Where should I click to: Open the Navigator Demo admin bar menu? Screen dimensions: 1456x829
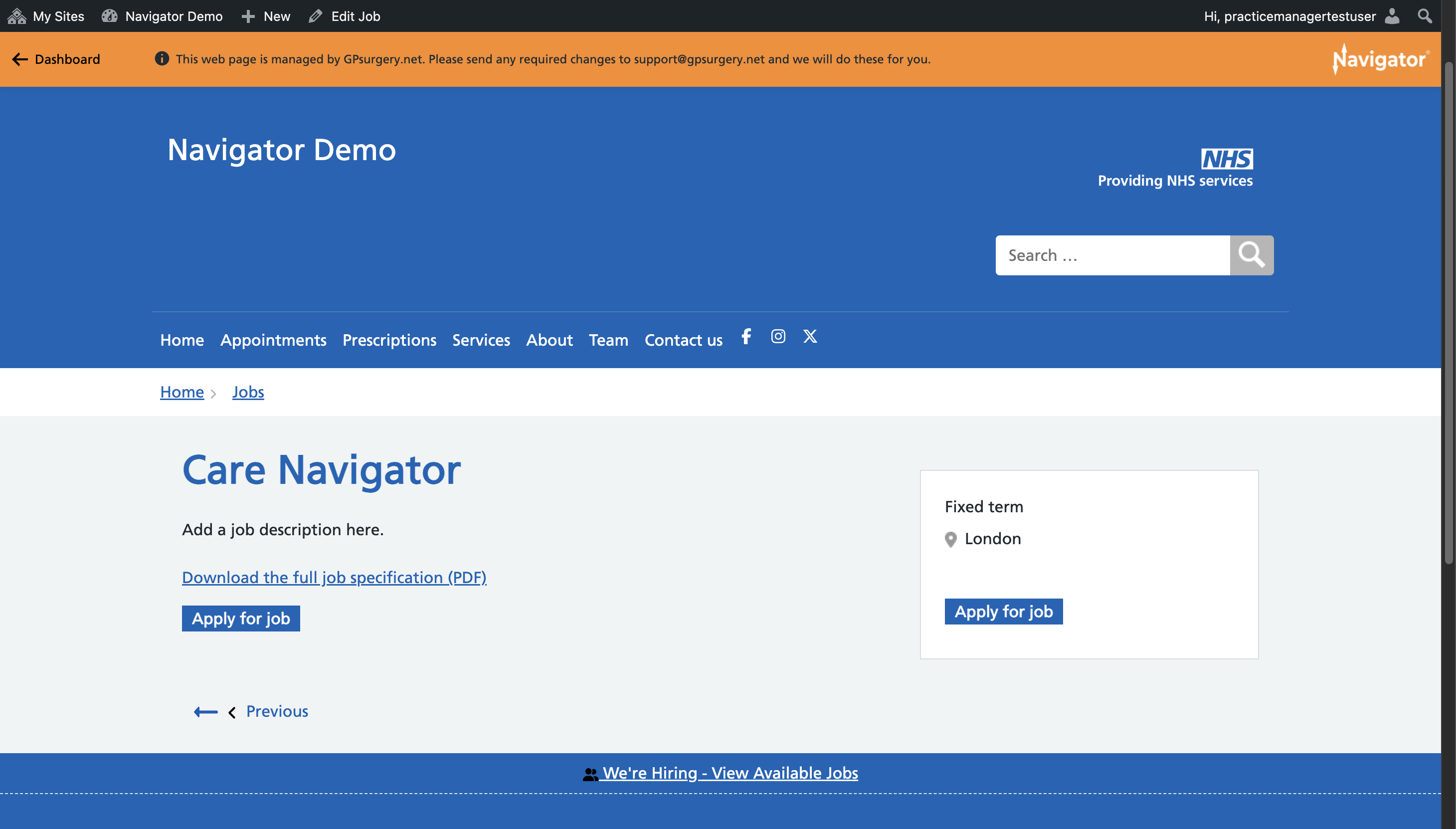(162, 16)
